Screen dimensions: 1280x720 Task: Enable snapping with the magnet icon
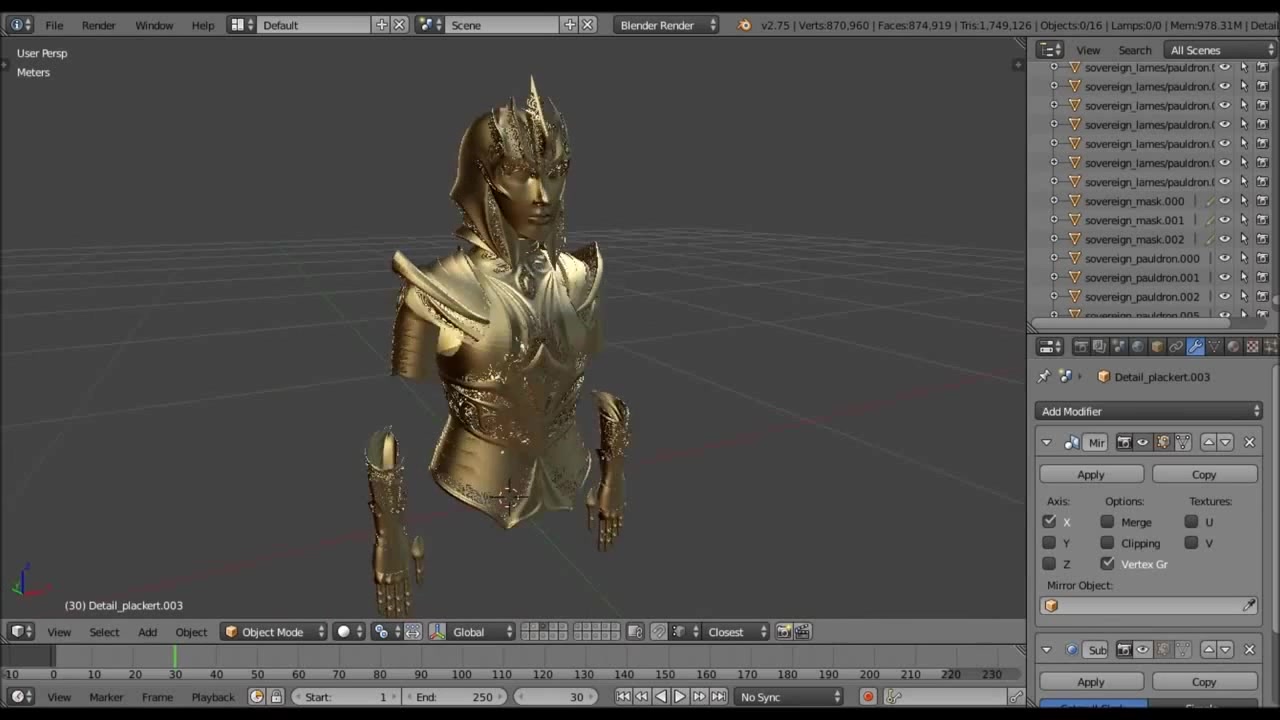tap(658, 631)
